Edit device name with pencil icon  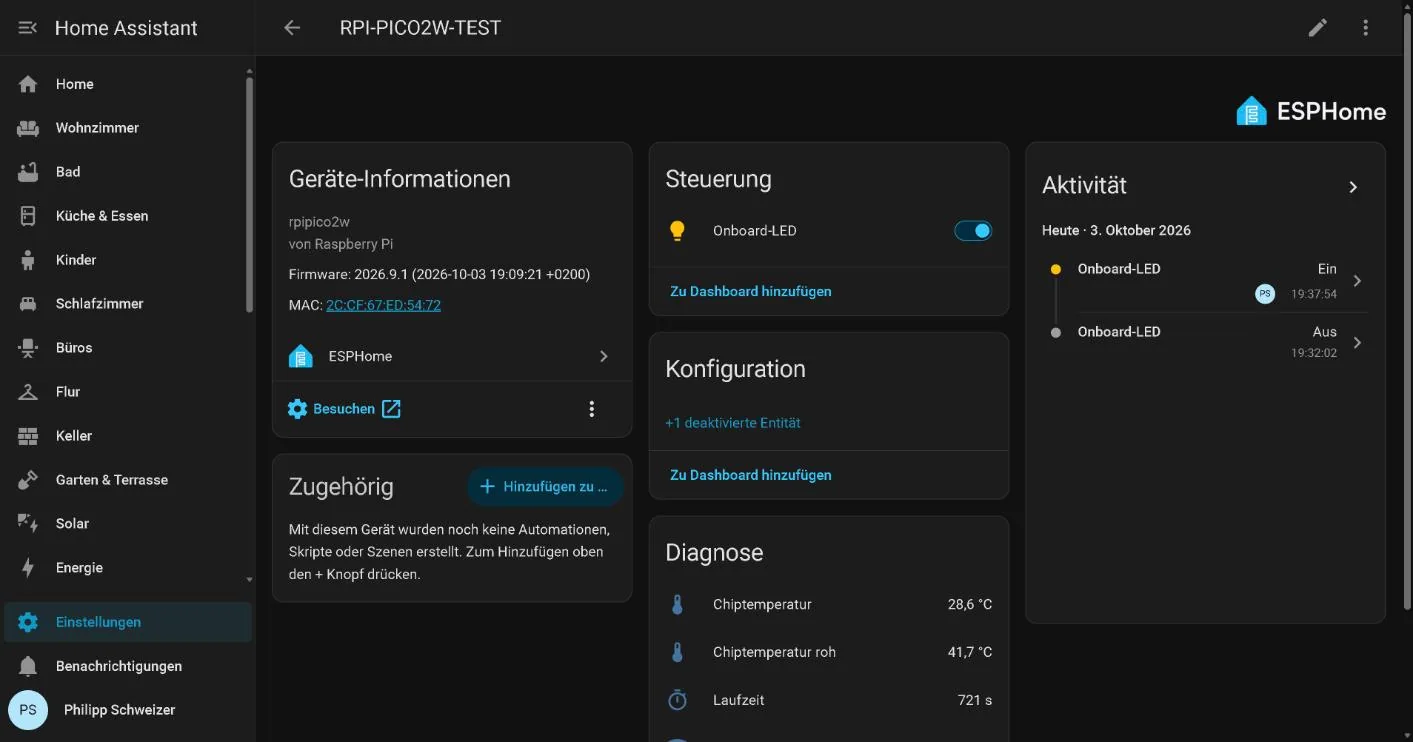(1318, 28)
